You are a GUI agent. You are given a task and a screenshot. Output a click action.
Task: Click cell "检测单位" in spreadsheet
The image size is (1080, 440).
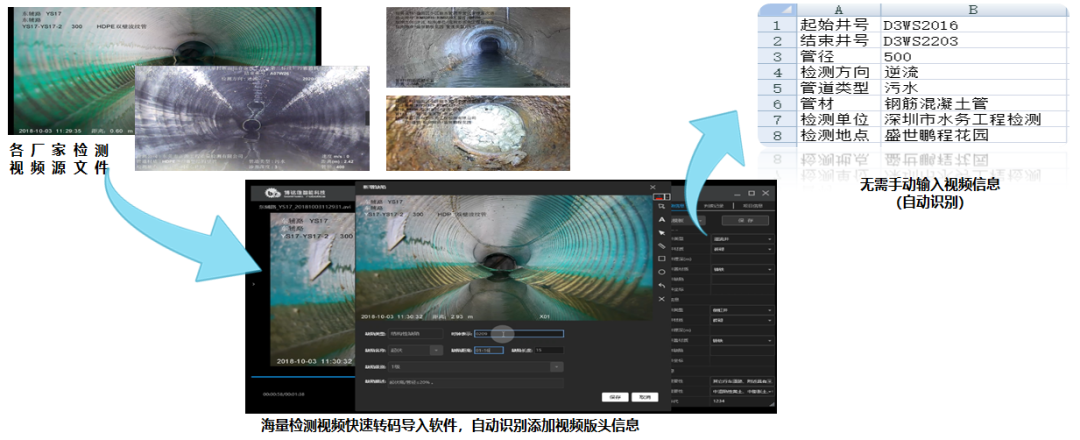pos(837,120)
